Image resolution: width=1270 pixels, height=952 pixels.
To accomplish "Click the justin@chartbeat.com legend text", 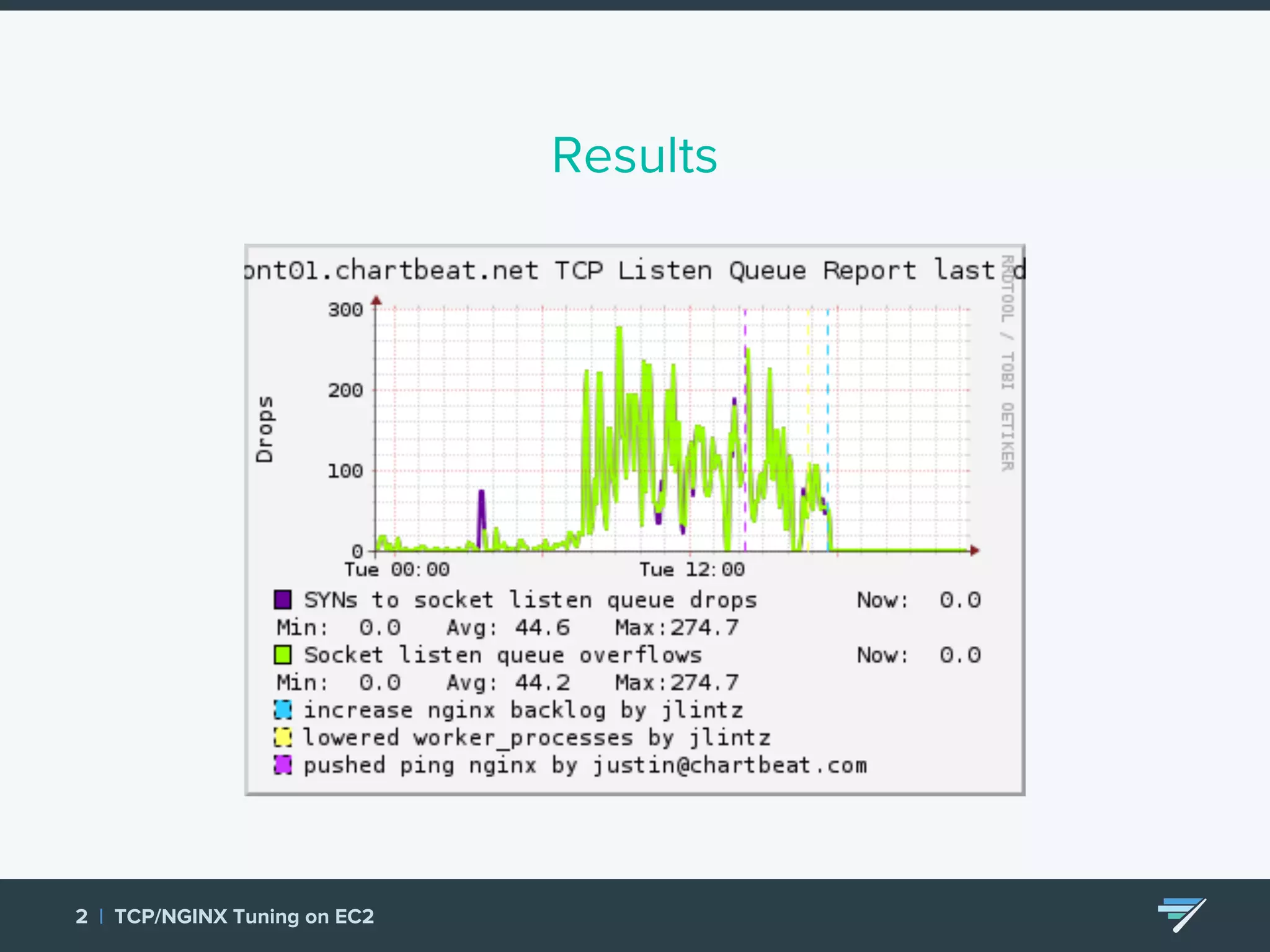I will 730,765.
